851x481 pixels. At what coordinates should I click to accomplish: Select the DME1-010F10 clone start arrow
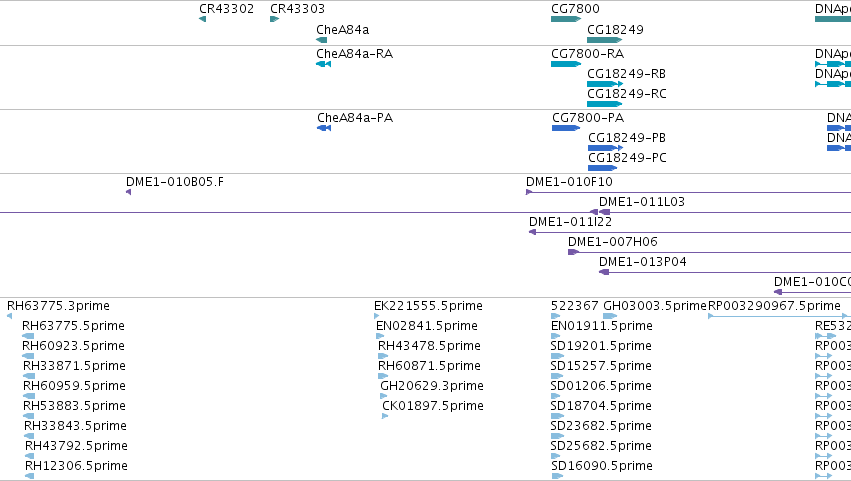click(529, 192)
